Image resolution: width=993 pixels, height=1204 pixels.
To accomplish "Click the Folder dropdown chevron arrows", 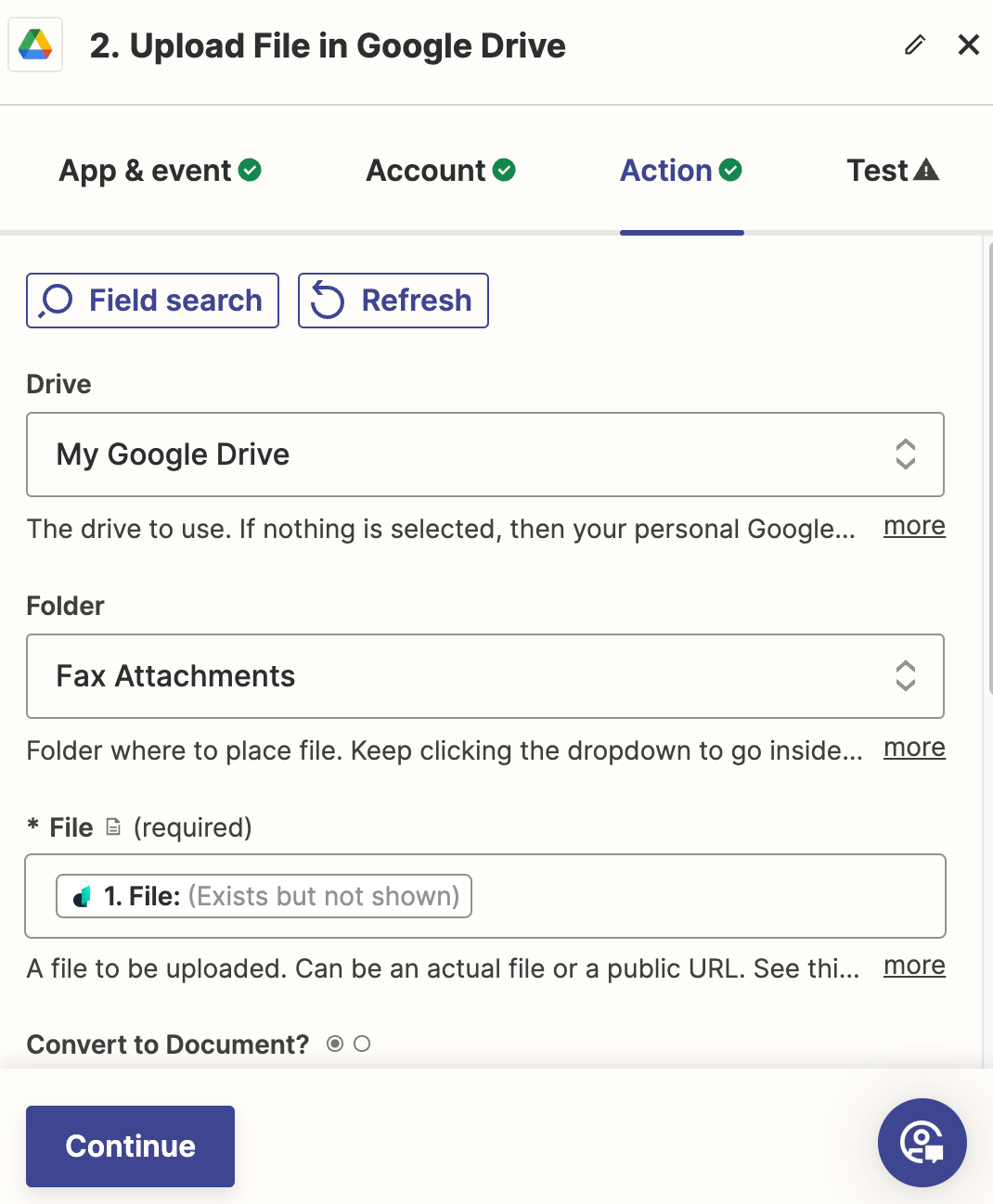I will click(906, 676).
